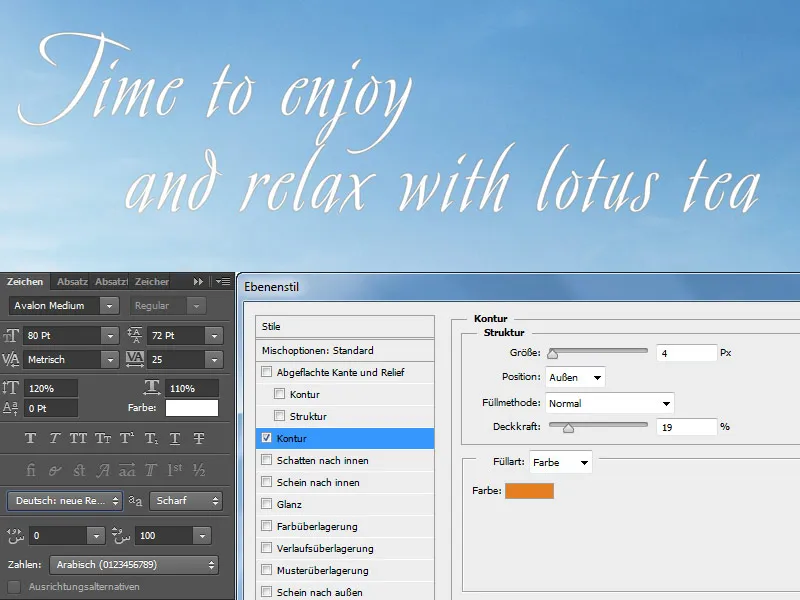Viewport: 800px width, 600px height.
Task: Collapse panel with double-arrow icon
Action: click(198, 282)
